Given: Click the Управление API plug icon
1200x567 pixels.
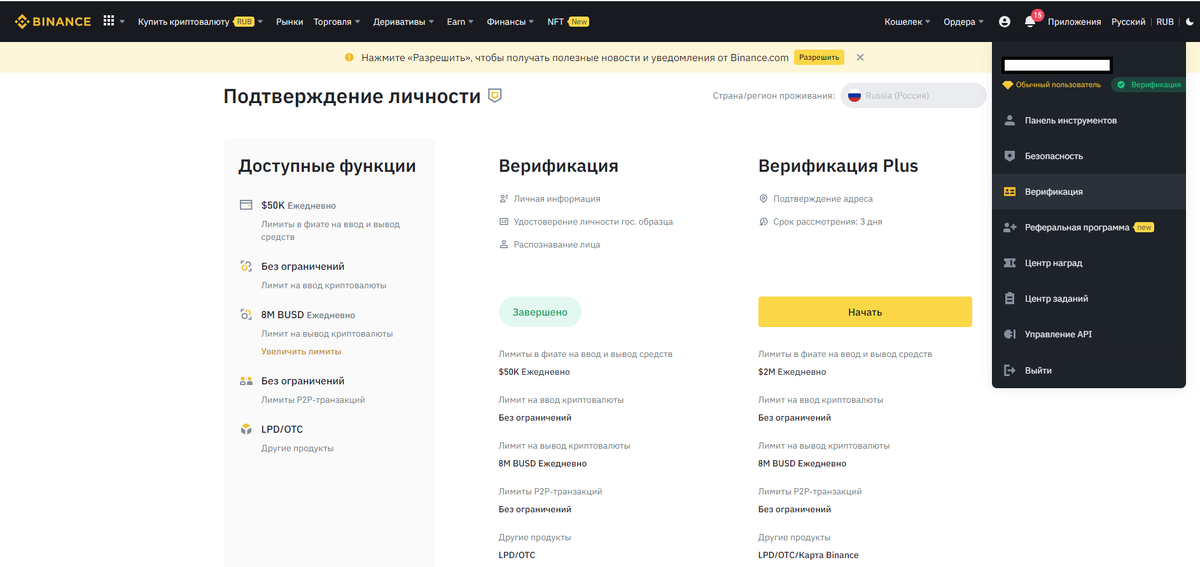Looking at the screenshot, I should [1009, 334].
